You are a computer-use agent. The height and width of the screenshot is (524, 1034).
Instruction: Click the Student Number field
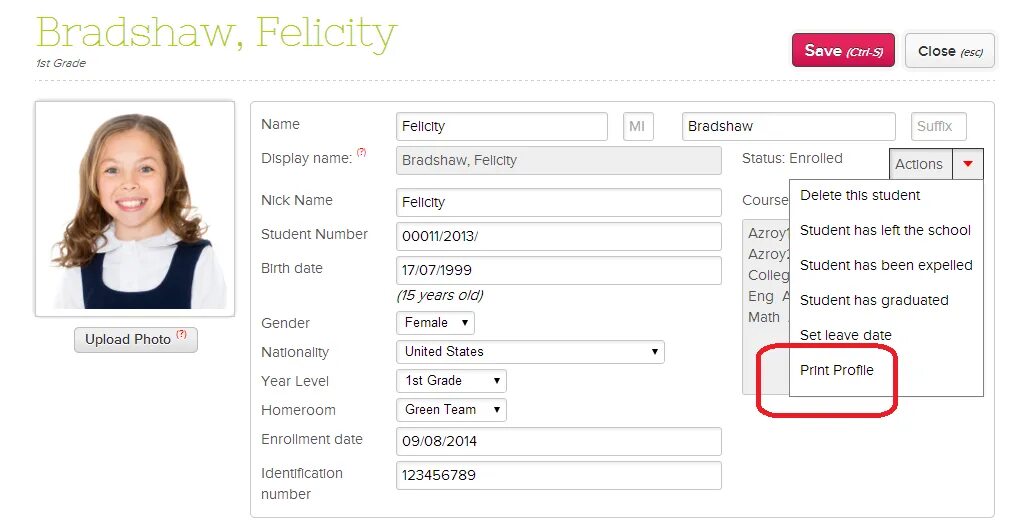click(x=559, y=237)
